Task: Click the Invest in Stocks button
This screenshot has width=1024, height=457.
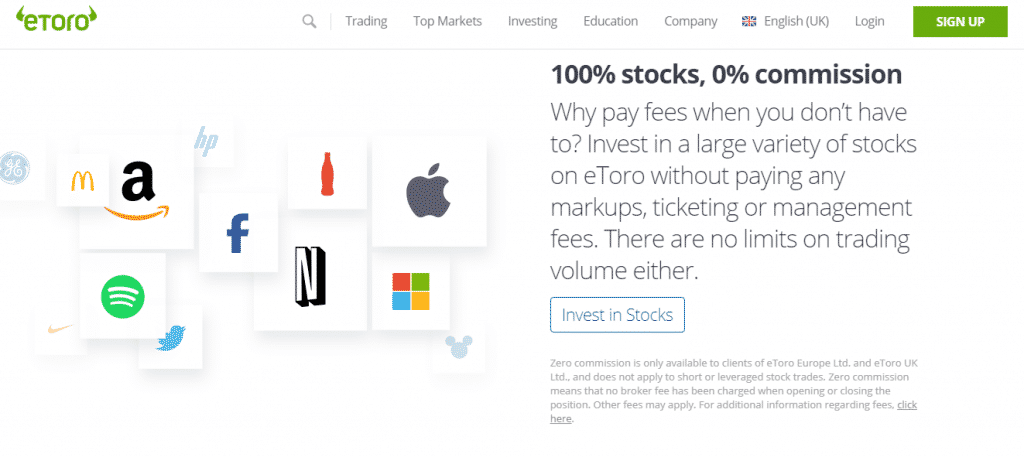Action: click(617, 315)
